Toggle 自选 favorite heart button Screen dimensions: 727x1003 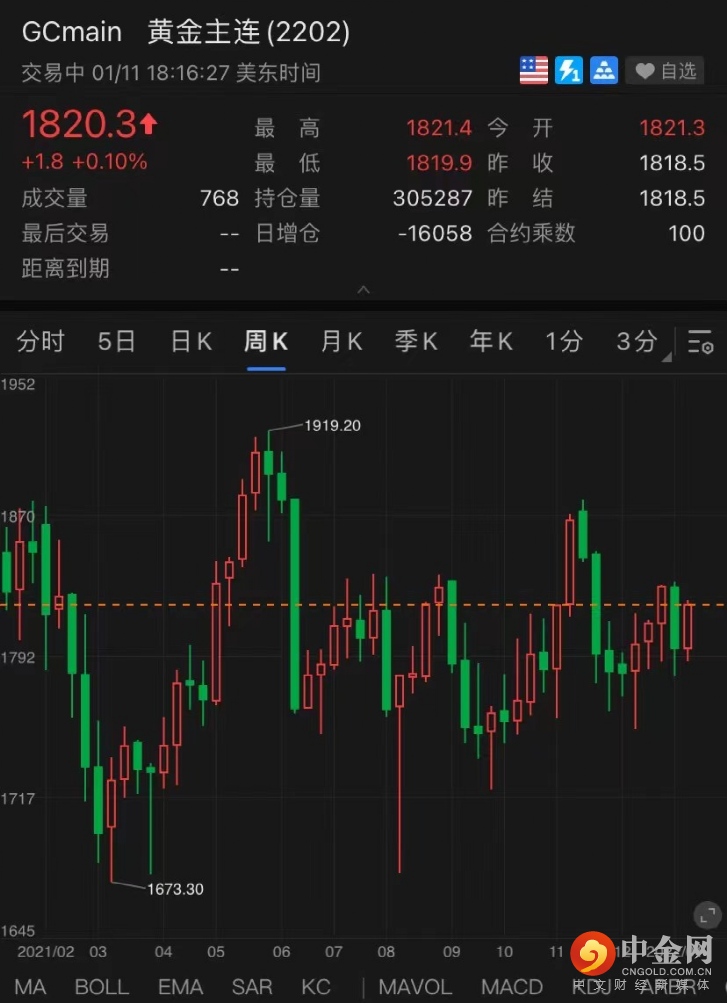click(x=666, y=71)
